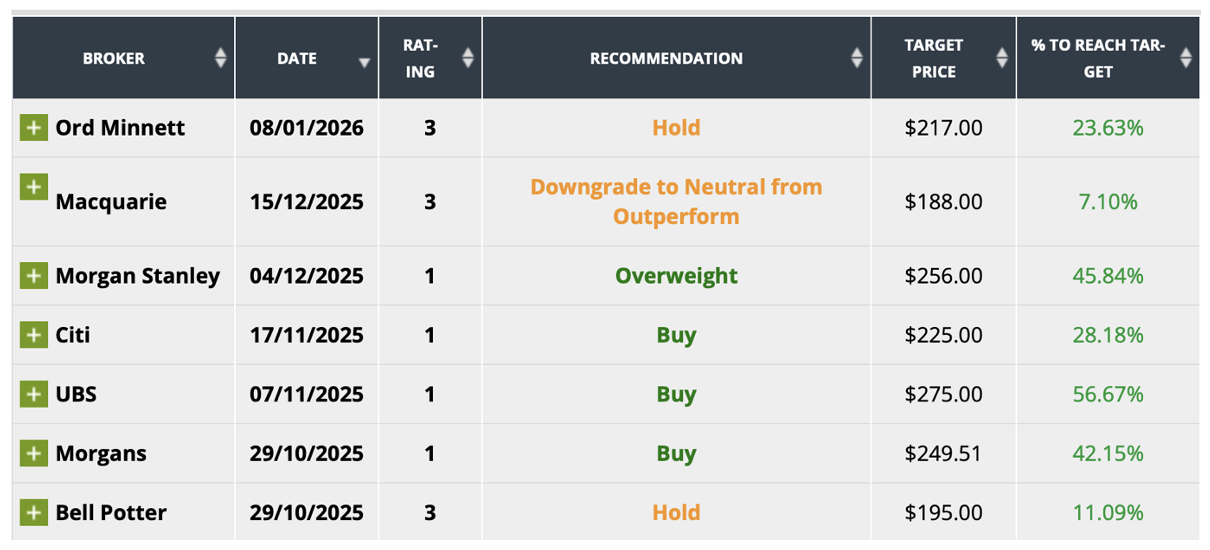Click the plus icon beside Morgans
Screen dimensions: 1210x550
33,453
